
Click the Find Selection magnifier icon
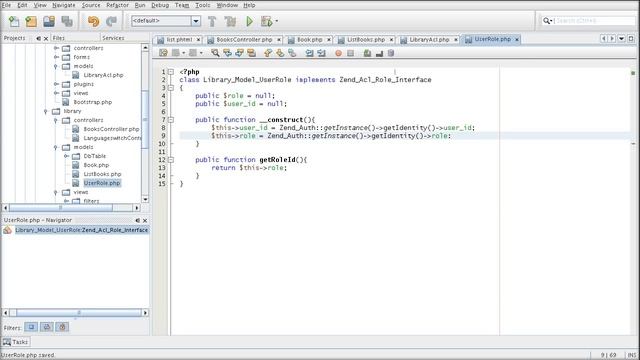coord(215,53)
